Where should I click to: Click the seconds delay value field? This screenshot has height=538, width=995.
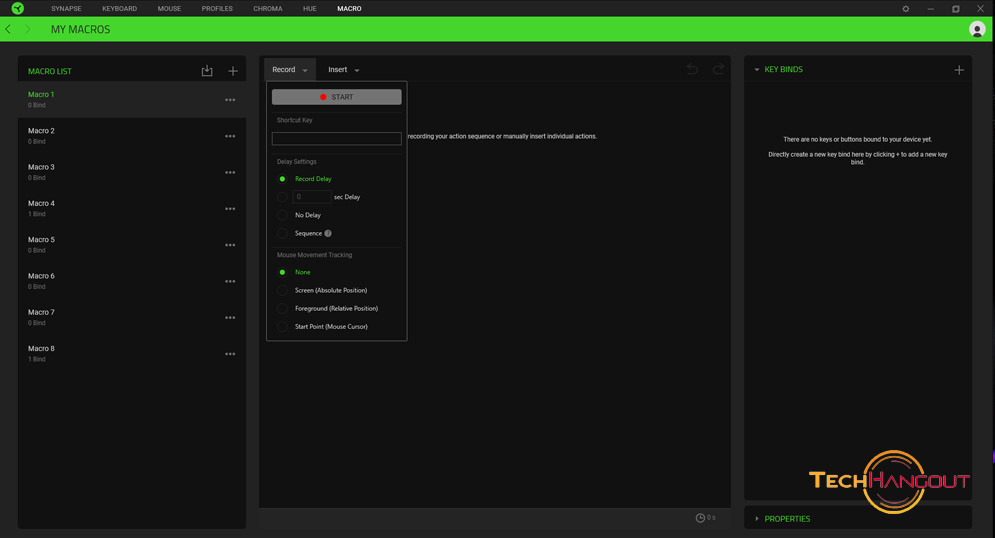(312, 197)
